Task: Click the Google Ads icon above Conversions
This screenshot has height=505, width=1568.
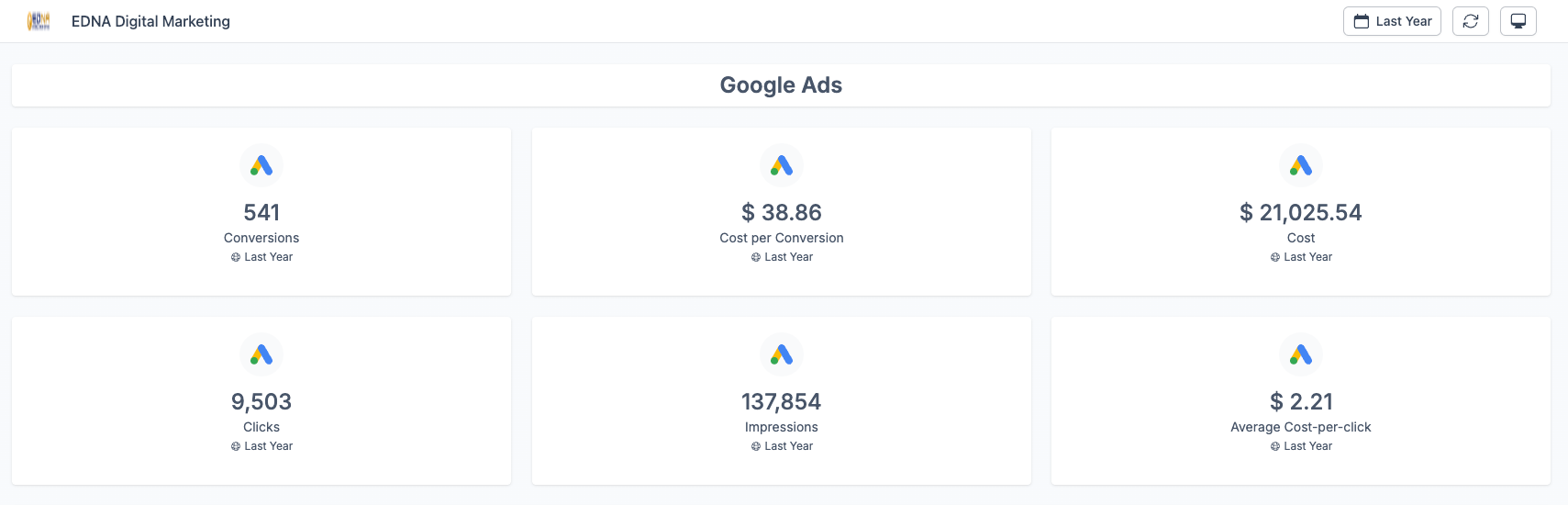Action: pos(261,165)
